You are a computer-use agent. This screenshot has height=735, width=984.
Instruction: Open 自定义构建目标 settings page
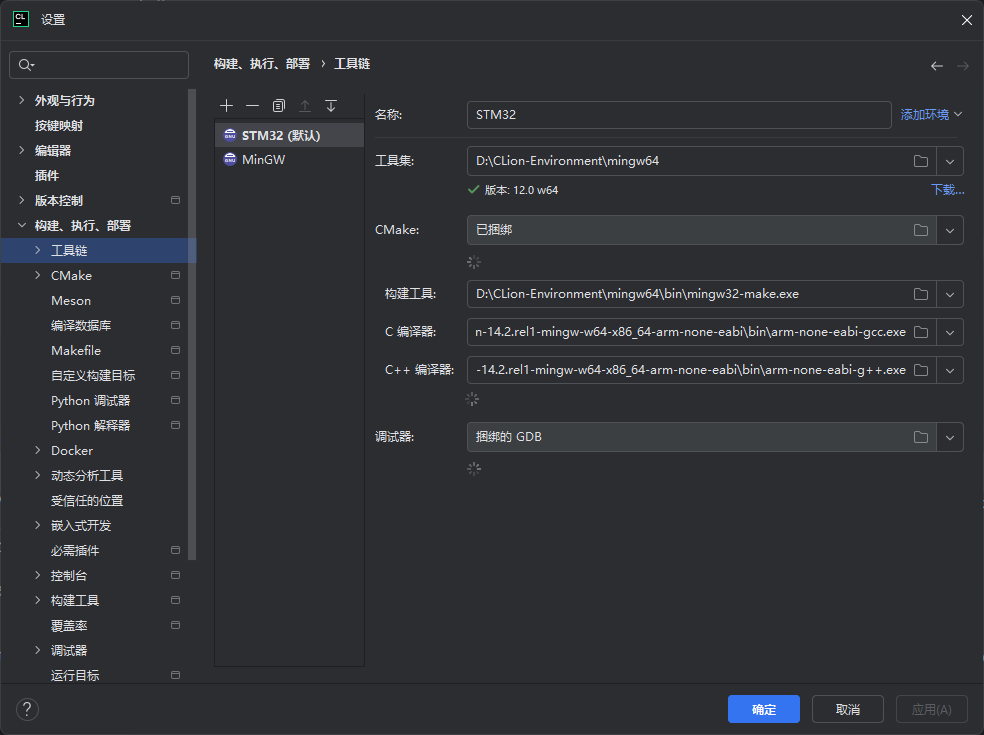point(93,375)
